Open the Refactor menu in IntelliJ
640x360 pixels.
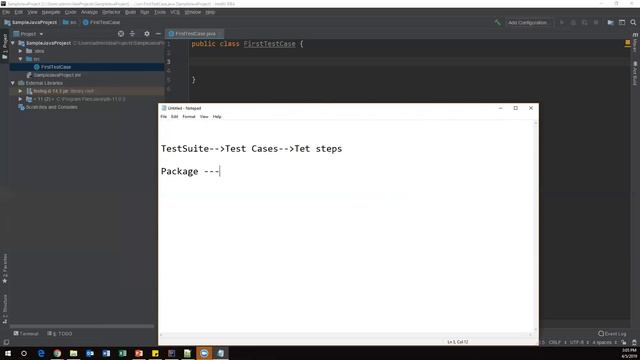[111, 12]
